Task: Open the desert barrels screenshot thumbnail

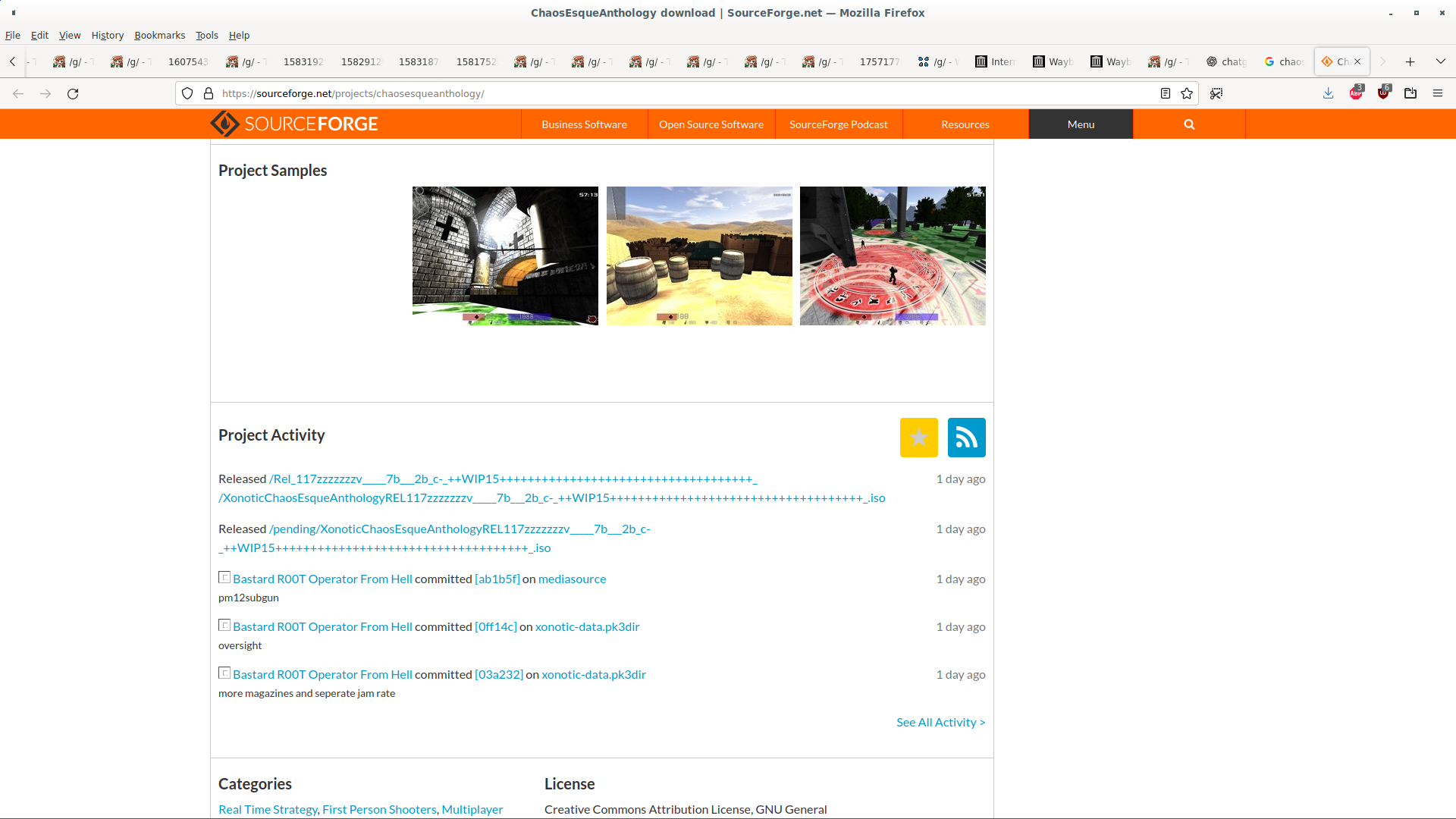Action: pos(699,256)
